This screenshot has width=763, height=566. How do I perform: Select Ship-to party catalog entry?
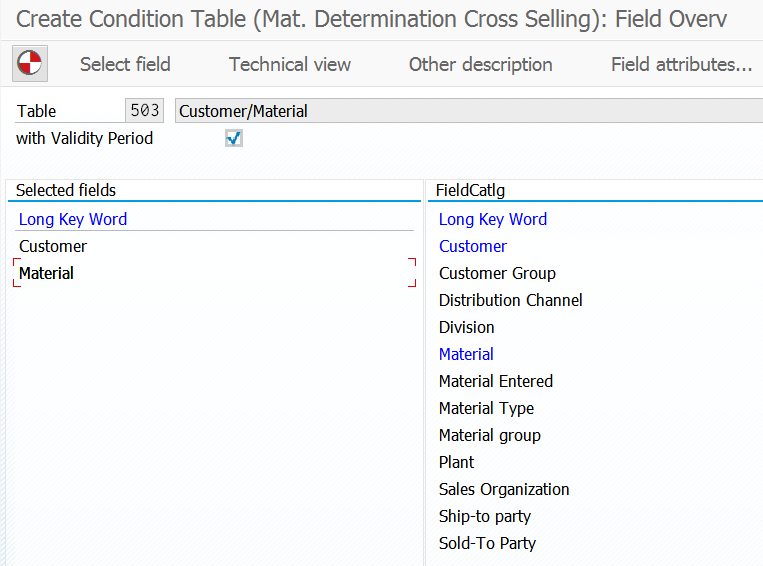click(x=485, y=516)
